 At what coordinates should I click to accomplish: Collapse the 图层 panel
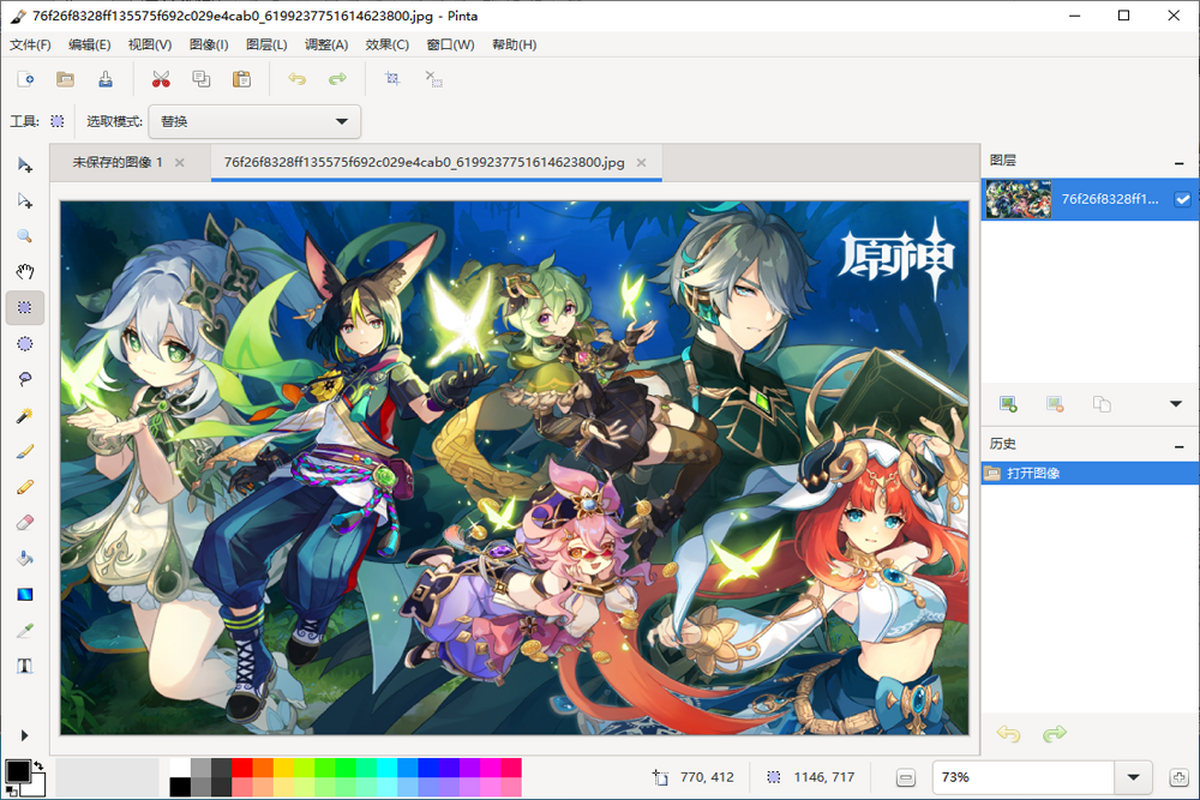pos(1180,161)
